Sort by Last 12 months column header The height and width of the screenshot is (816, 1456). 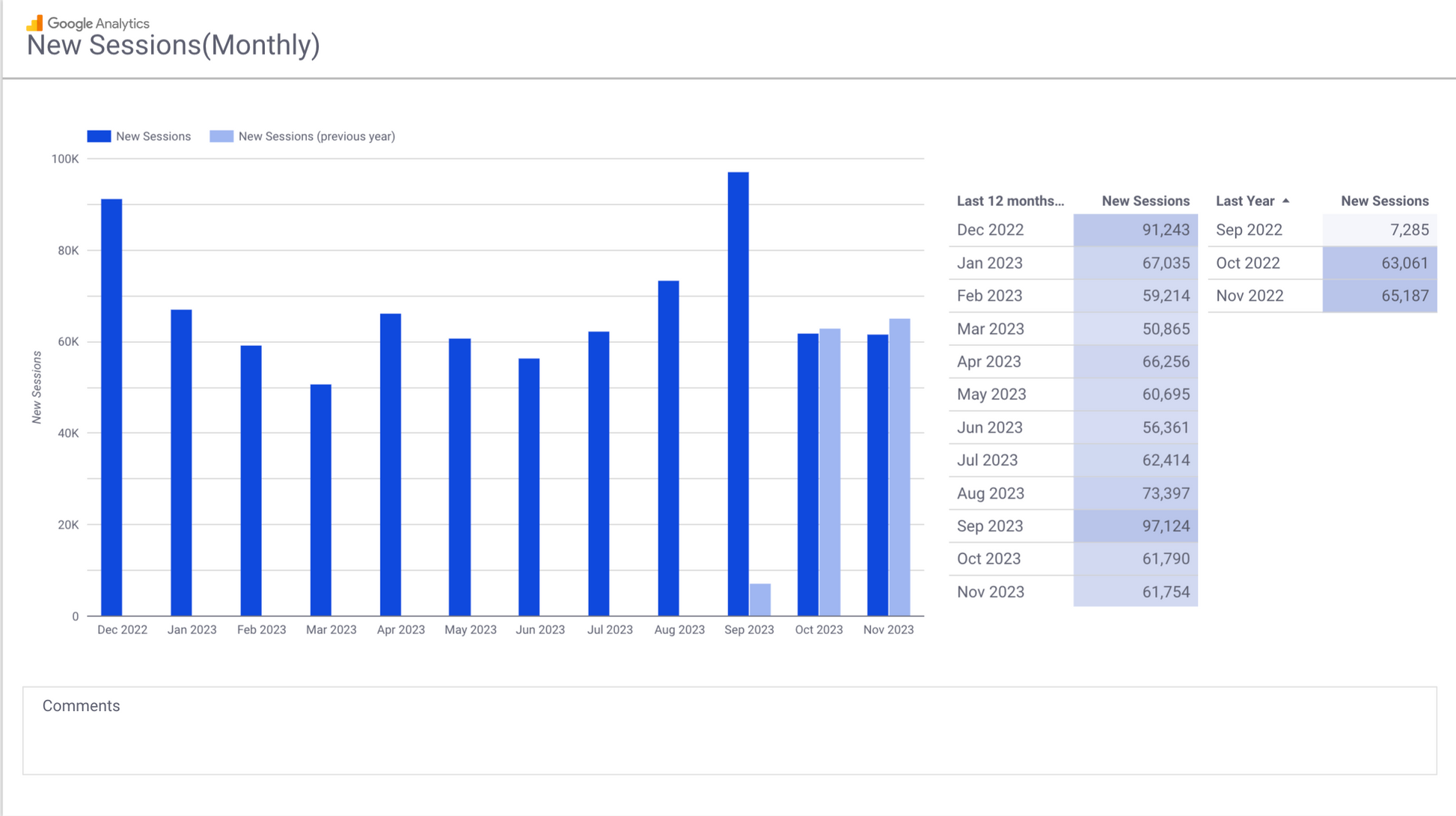[x=1009, y=201]
